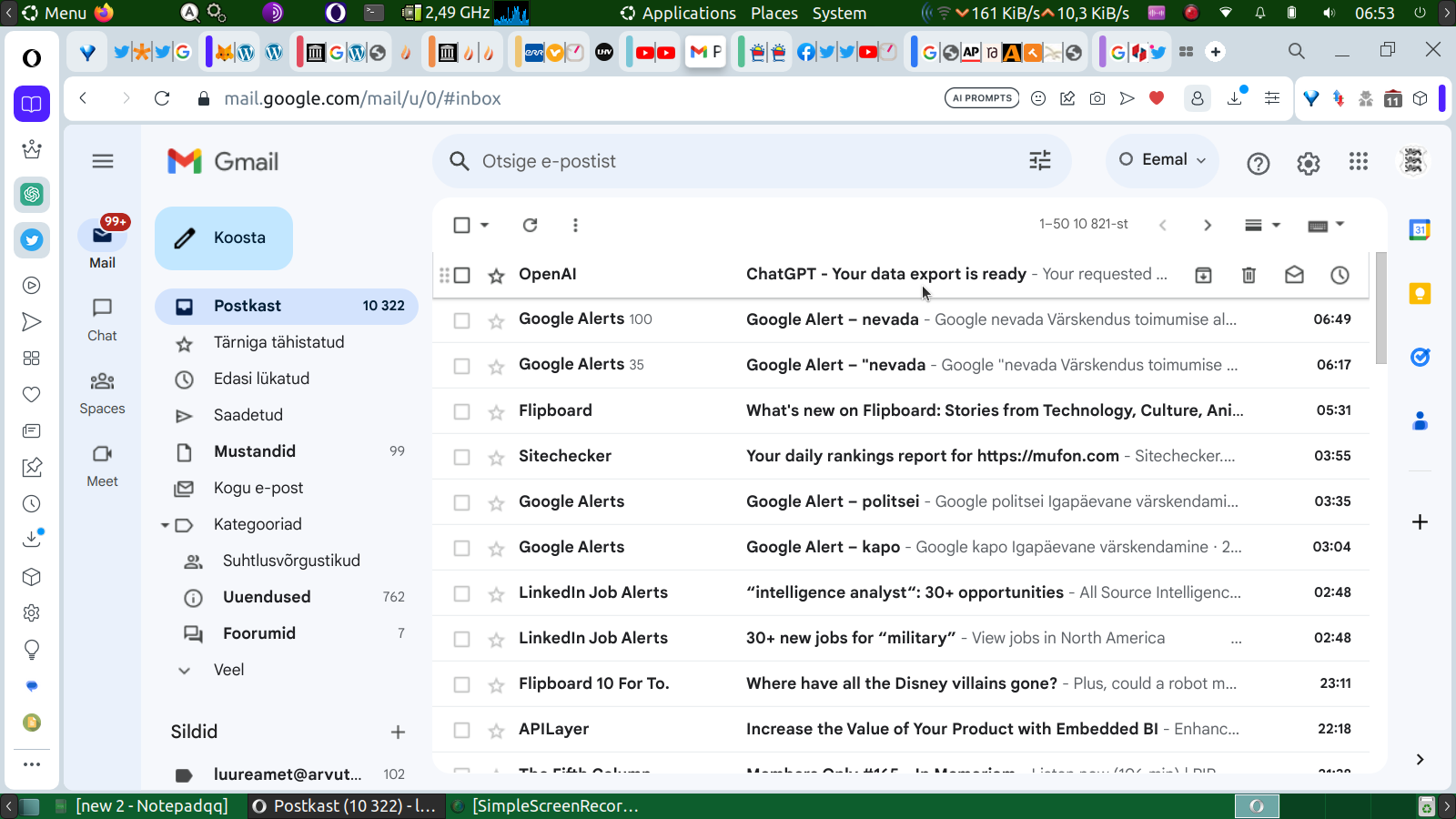Image resolution: width=1456 pixels, height=819 pixels.
Task: Delete the OpenAI email via trash icon
Action: point(1249,275)
